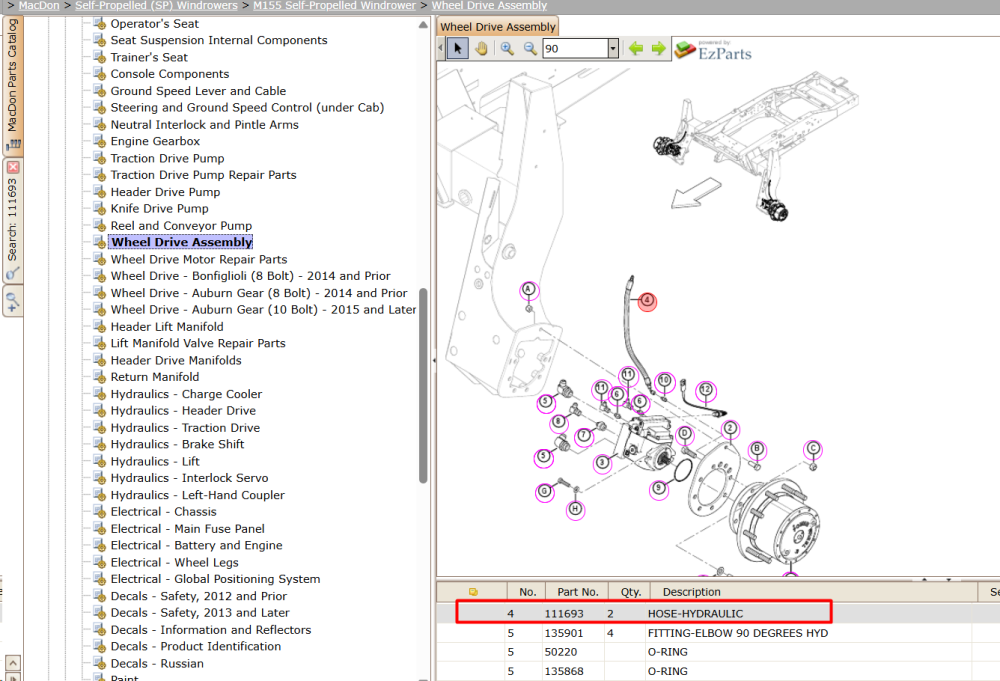
Task: Click the tree panel scrollbar up arrow
Action: [x=423, y=25]
